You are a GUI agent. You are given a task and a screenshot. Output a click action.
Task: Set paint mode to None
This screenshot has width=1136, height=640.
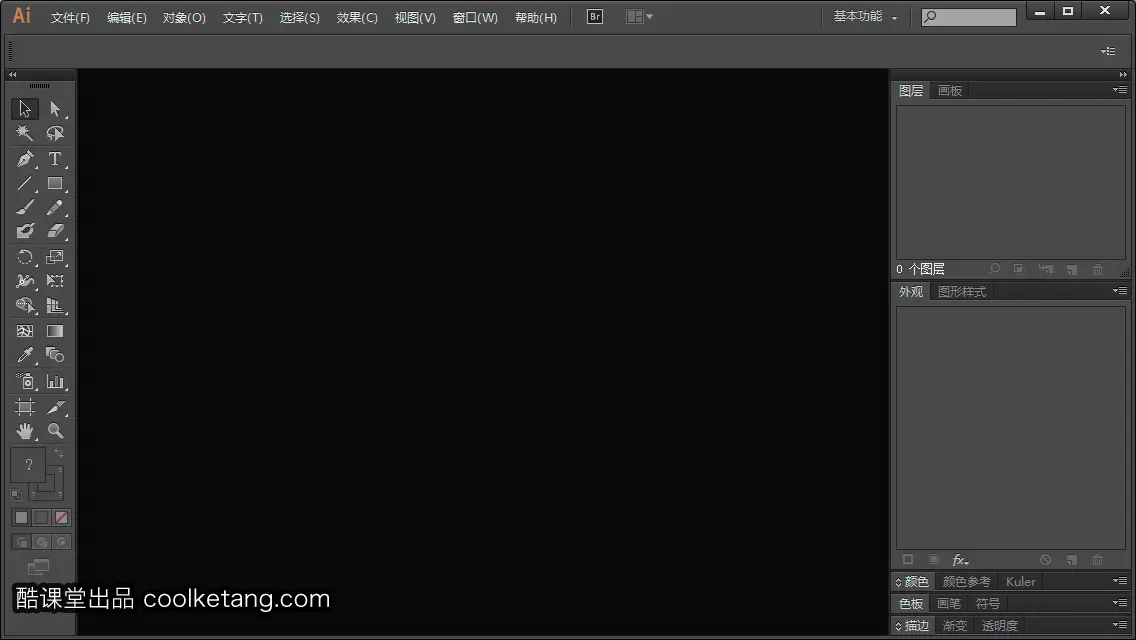click(62, 518)
